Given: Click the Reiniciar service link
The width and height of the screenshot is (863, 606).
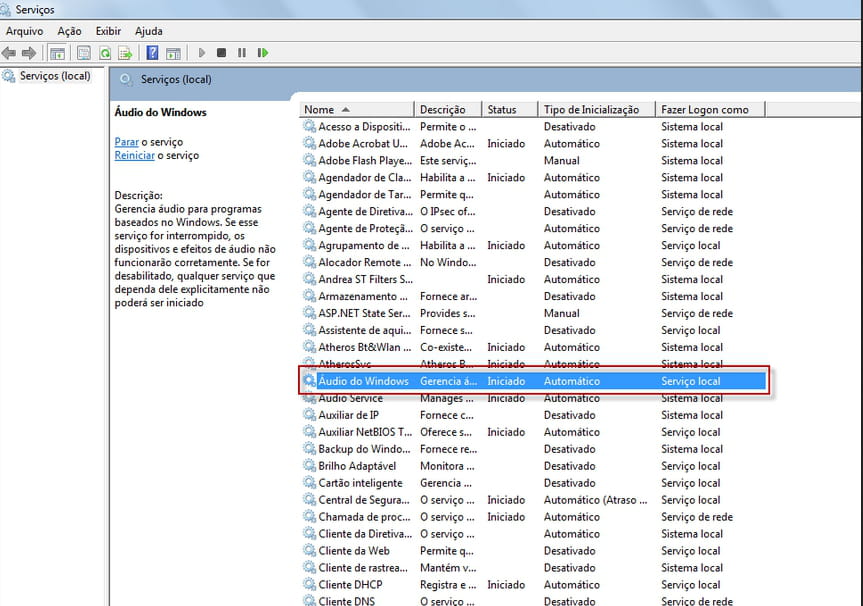Looking at the screenshot, I should tap(134, 156).
